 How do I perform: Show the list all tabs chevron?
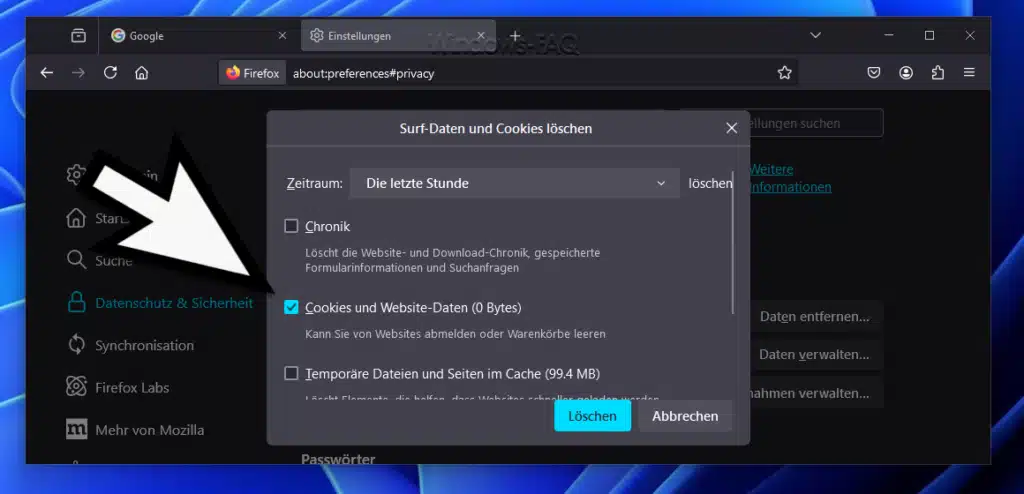point(815,35)
